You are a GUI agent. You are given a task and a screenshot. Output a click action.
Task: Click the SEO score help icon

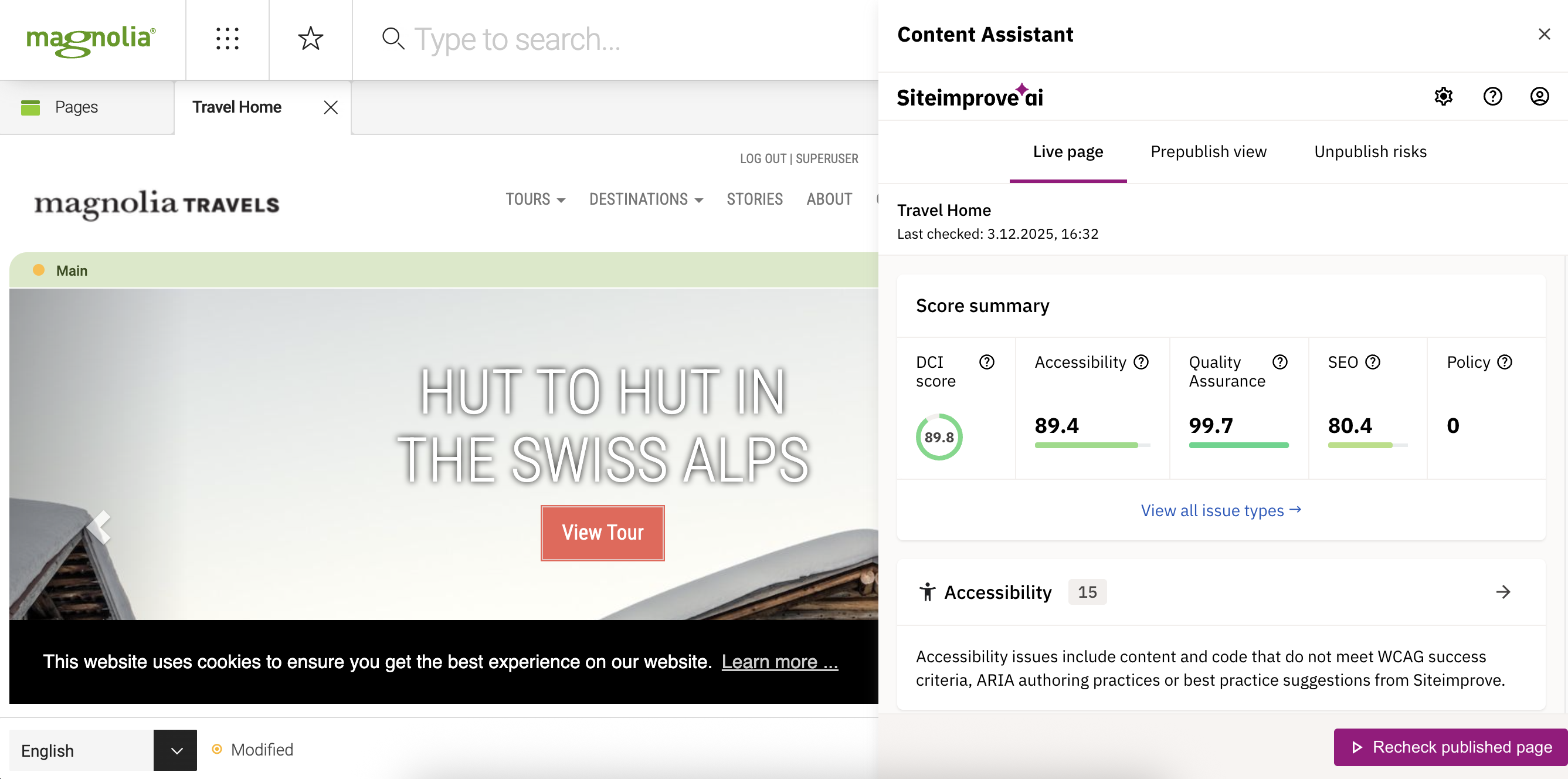1373,362
